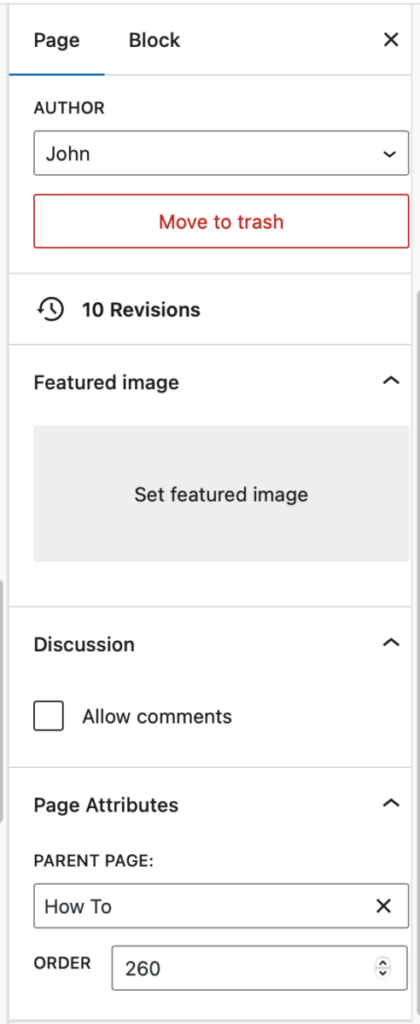Switch to the Block tab
This screenshot has height=1024, width=420.
point(154,40)
